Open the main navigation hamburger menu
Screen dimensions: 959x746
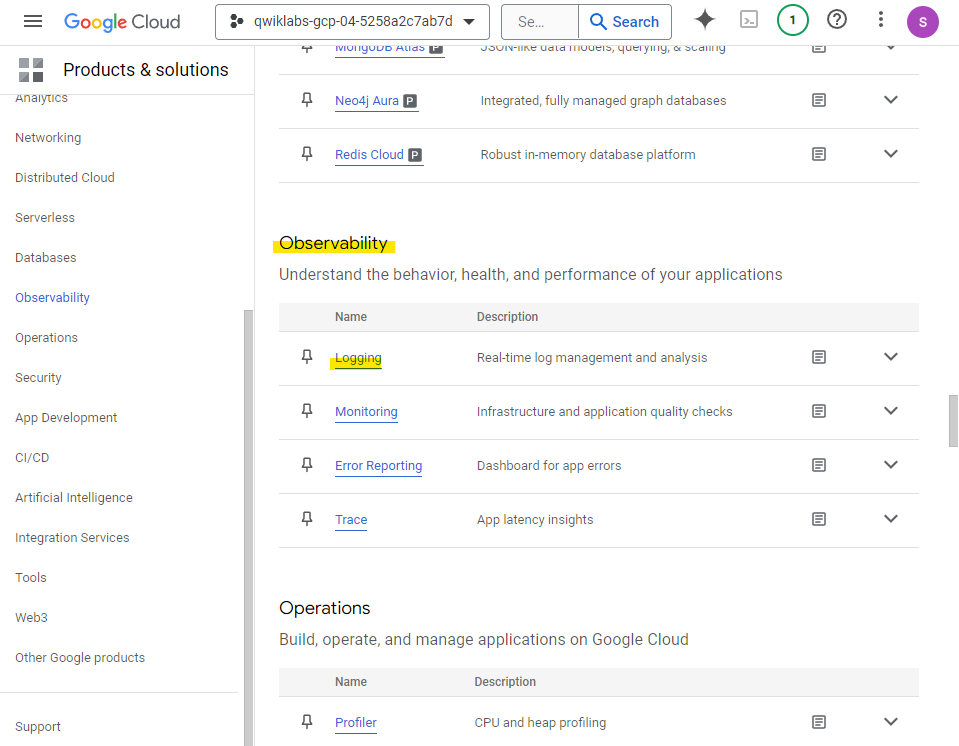point(33,21)
